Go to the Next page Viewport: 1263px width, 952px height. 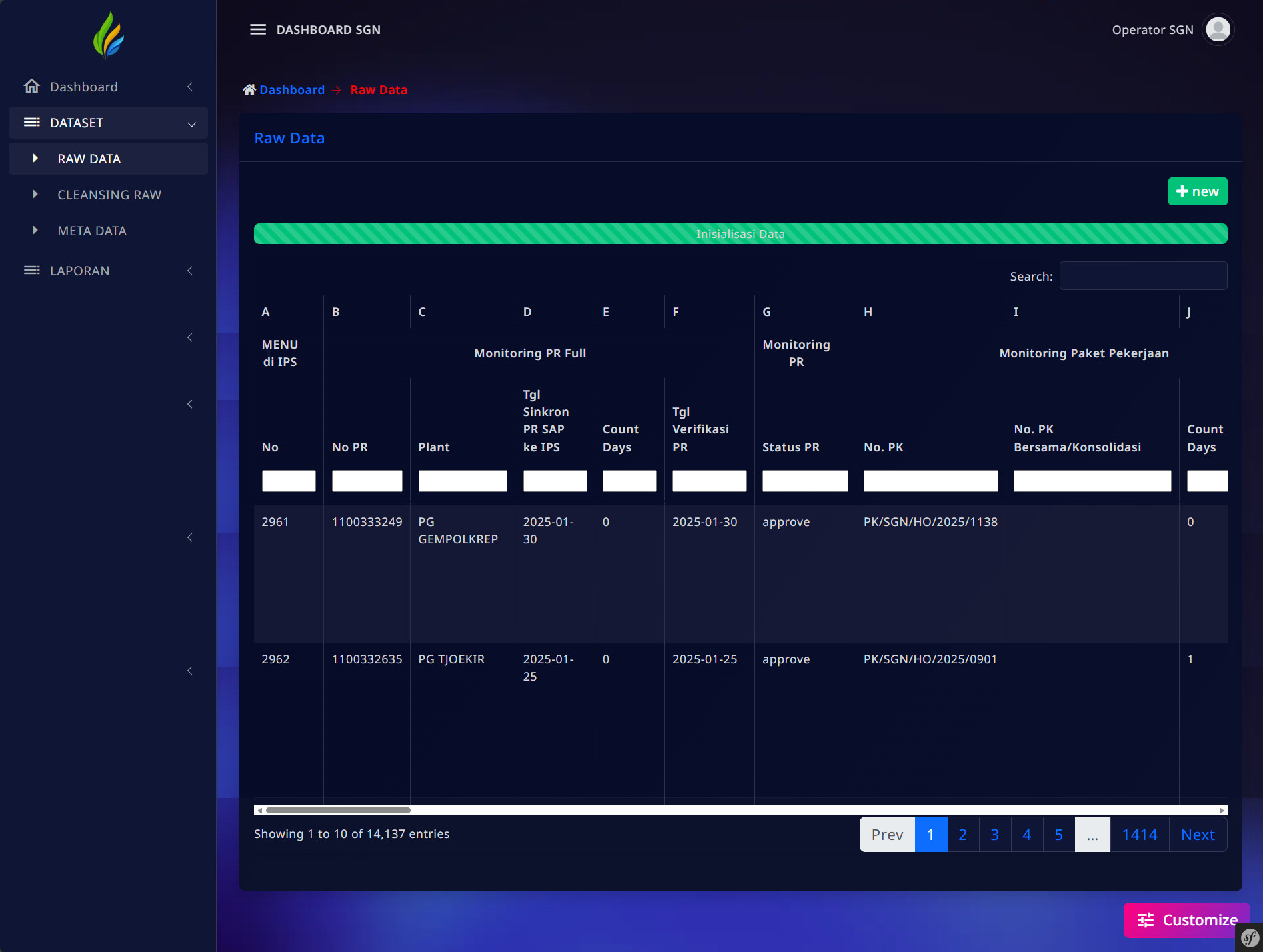click(1198, 835)
